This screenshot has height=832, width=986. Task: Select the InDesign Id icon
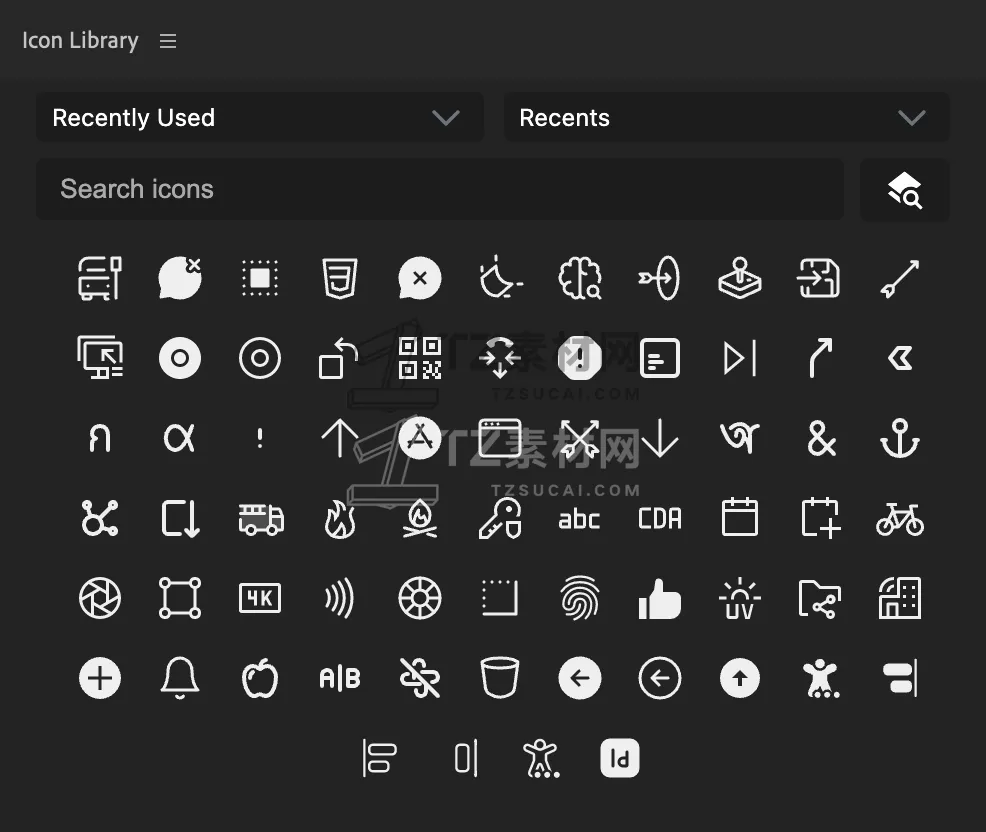click(620, 758)
